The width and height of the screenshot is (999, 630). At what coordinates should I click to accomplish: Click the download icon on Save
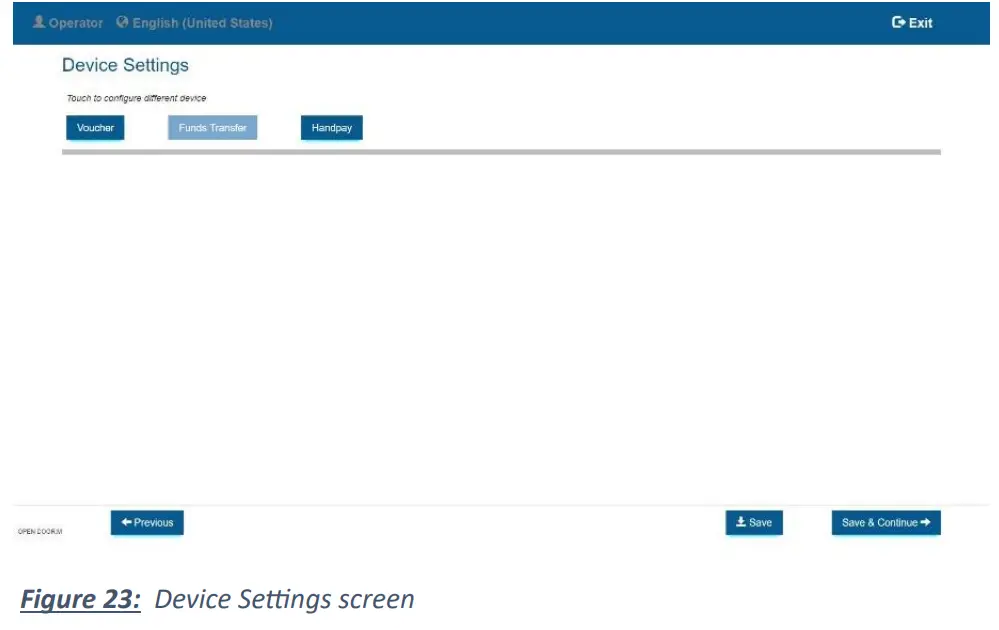coord(741,522)
